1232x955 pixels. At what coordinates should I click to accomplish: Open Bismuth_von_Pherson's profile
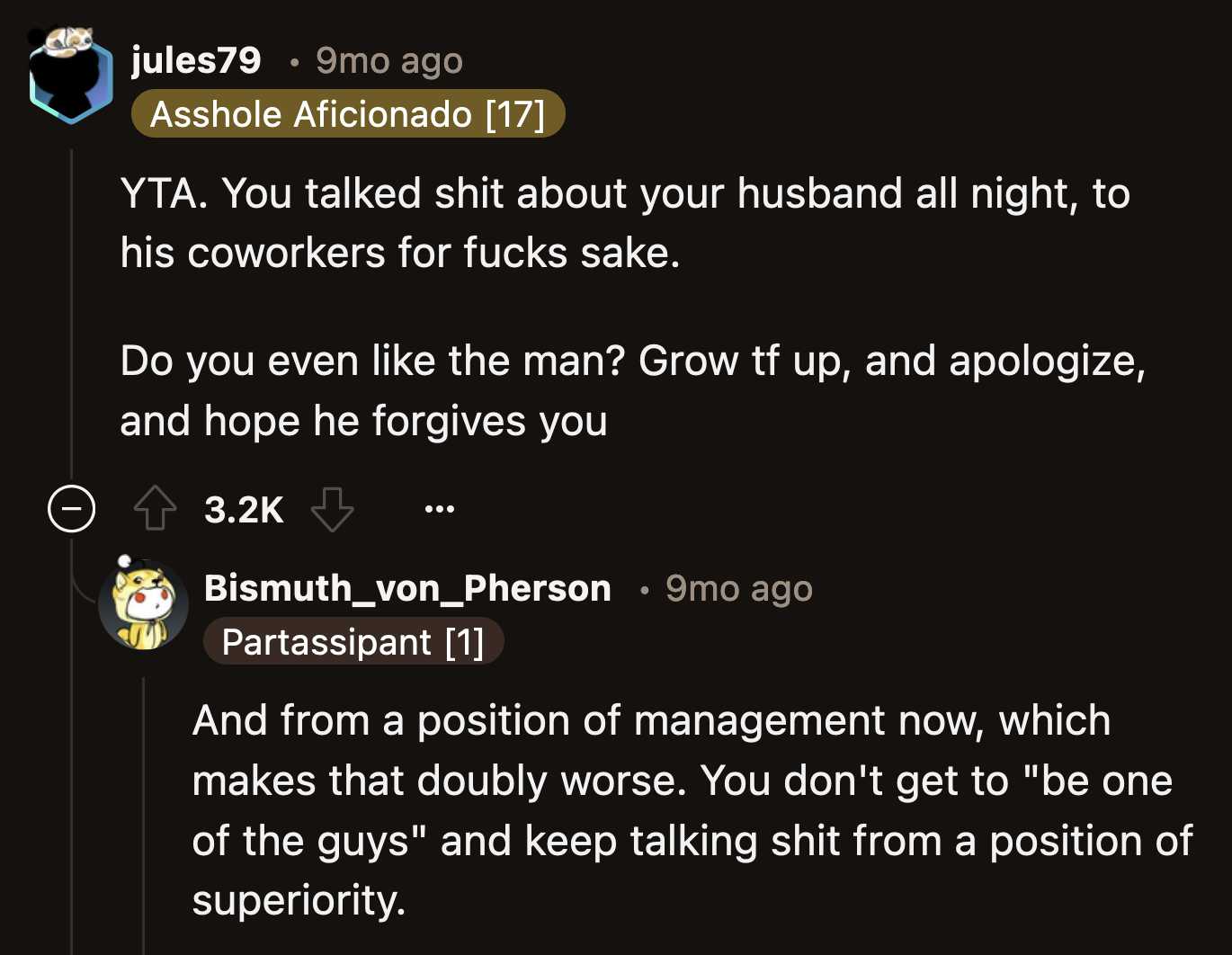coord(407,587)
